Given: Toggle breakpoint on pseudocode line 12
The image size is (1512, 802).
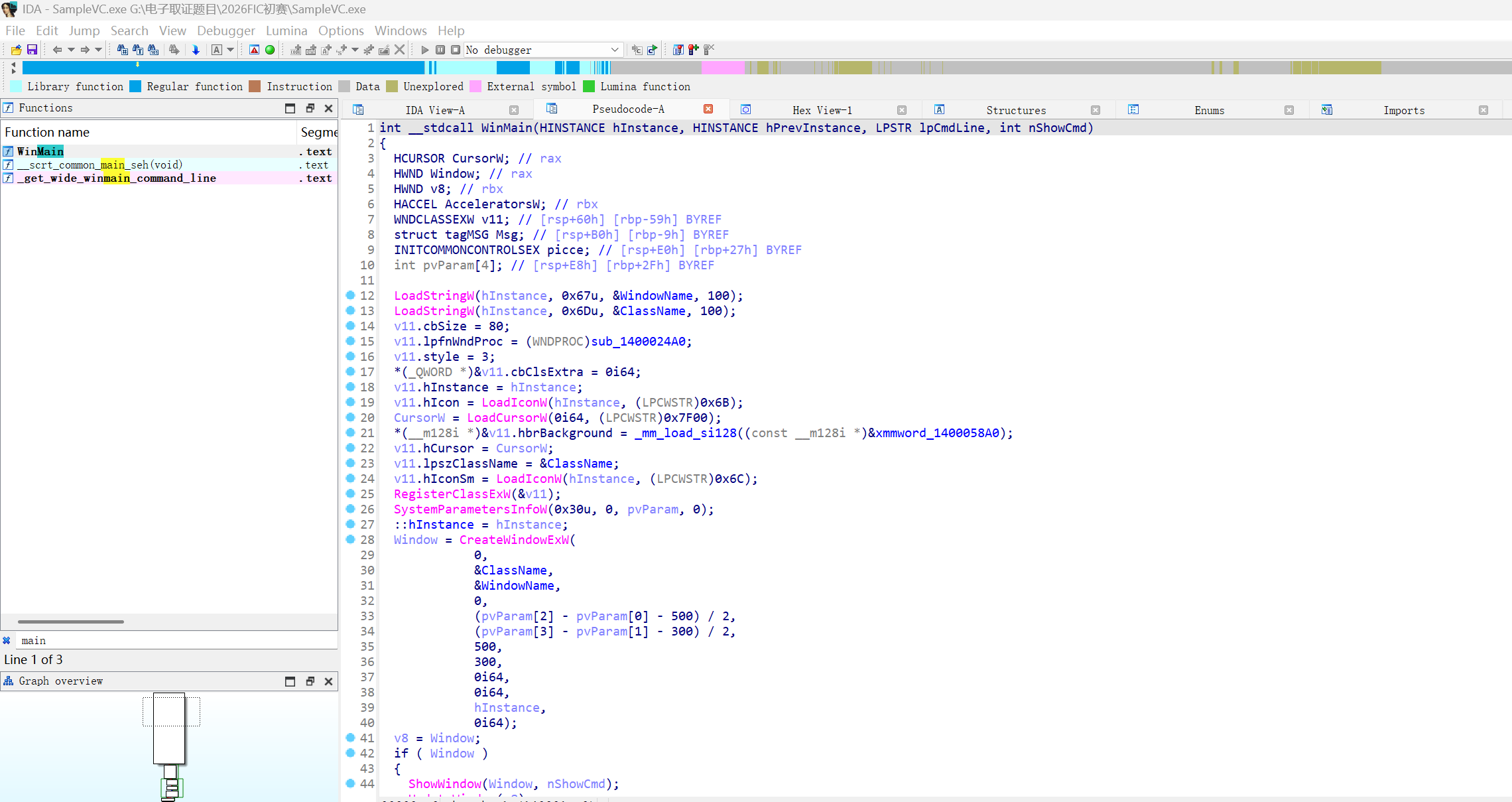Looking at the screenshot, I should (x=351, y=295).
